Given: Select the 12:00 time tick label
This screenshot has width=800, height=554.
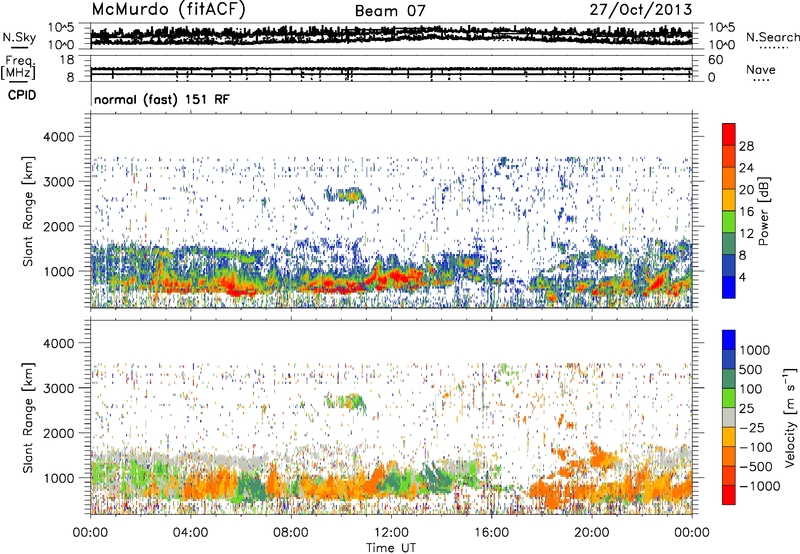Looking at the screenshot, I should click(x=391, y=533).
